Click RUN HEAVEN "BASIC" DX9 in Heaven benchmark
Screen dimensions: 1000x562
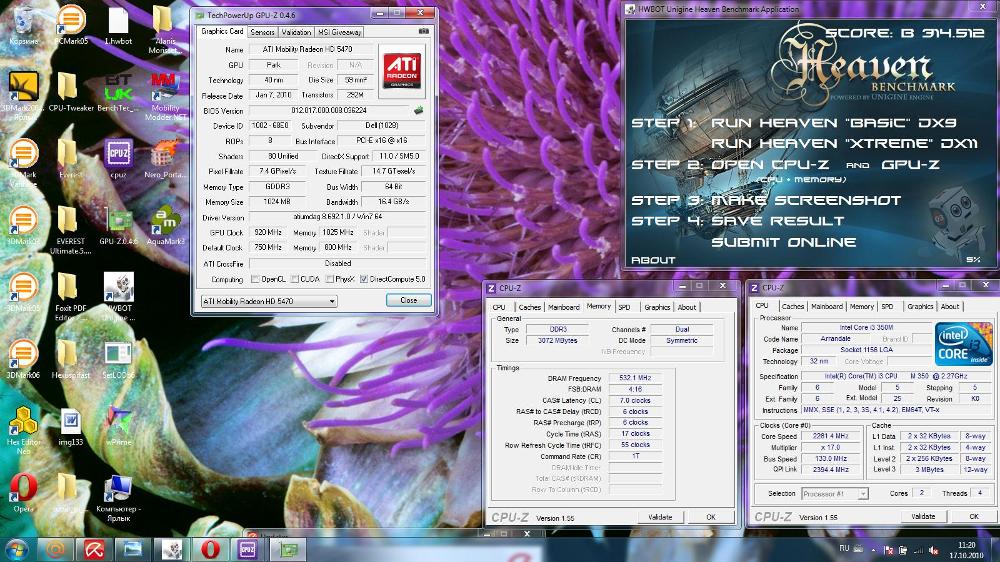pos(834,123)
